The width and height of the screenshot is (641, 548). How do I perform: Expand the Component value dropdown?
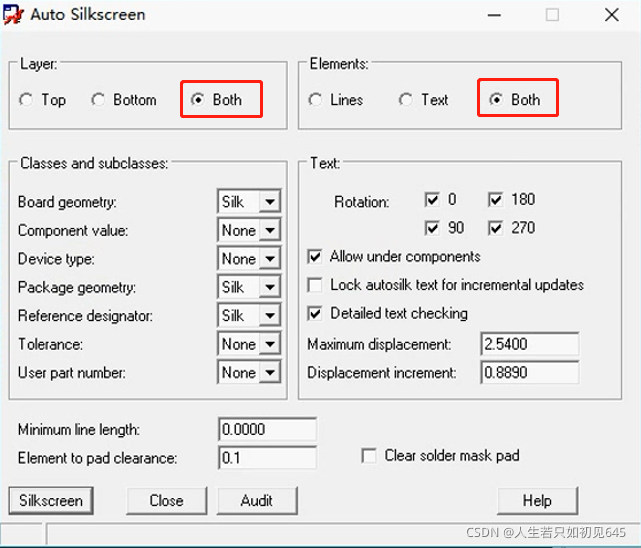click(x=269, y=230)
